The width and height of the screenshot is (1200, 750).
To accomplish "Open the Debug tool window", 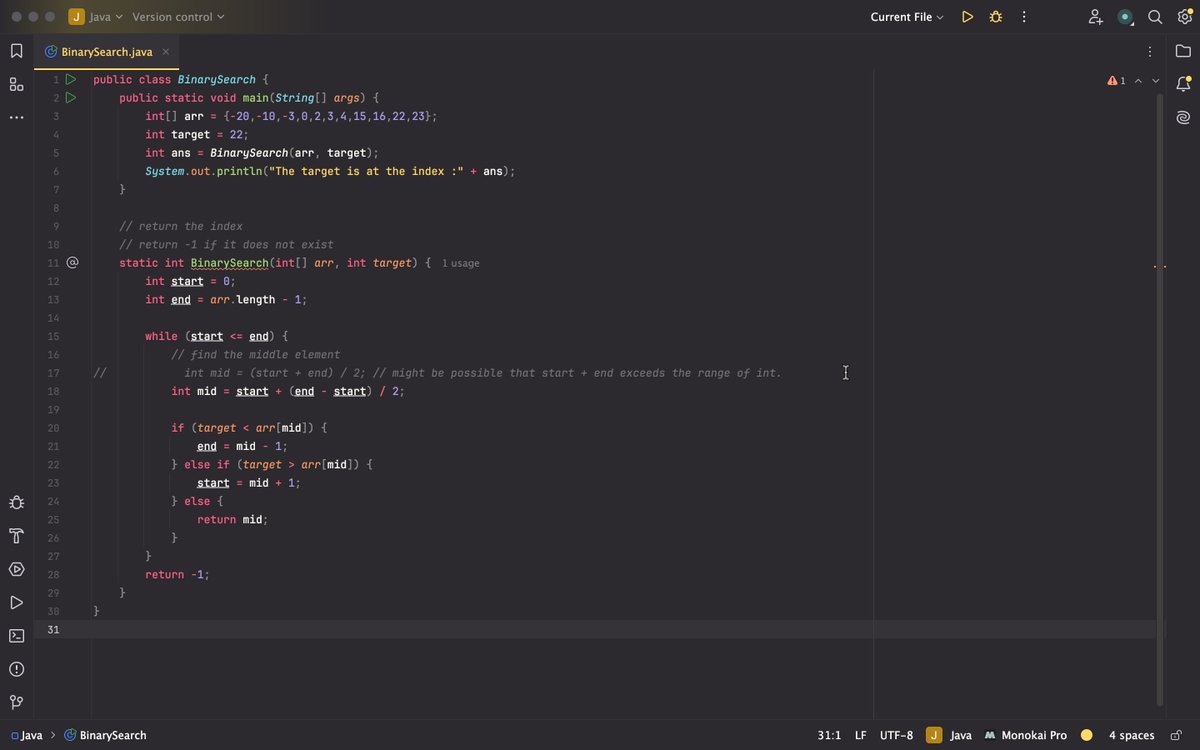I will tap(16, 502).
